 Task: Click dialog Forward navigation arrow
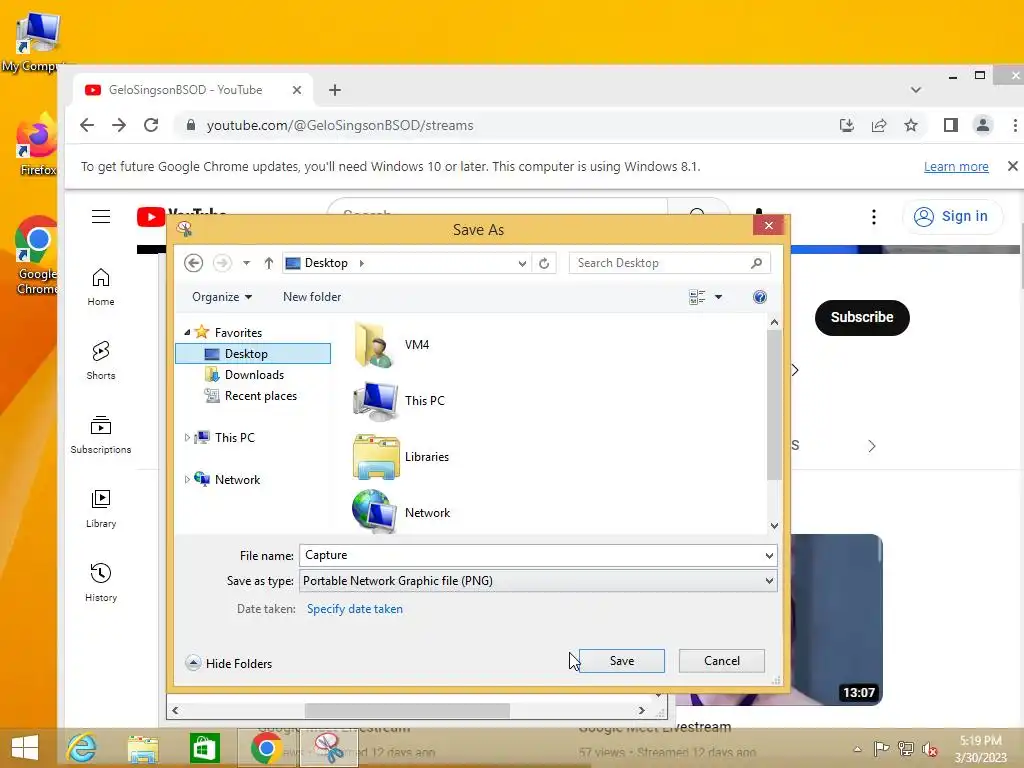[x=222, y=263]
